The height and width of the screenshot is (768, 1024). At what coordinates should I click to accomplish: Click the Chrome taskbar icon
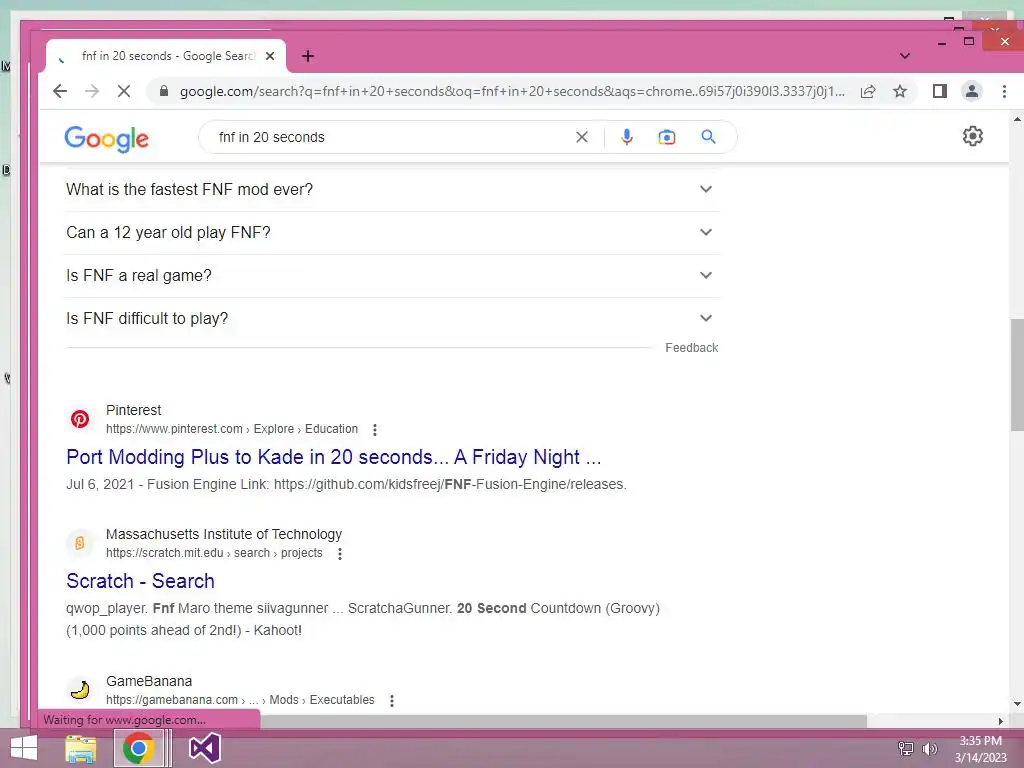point(138,748)
